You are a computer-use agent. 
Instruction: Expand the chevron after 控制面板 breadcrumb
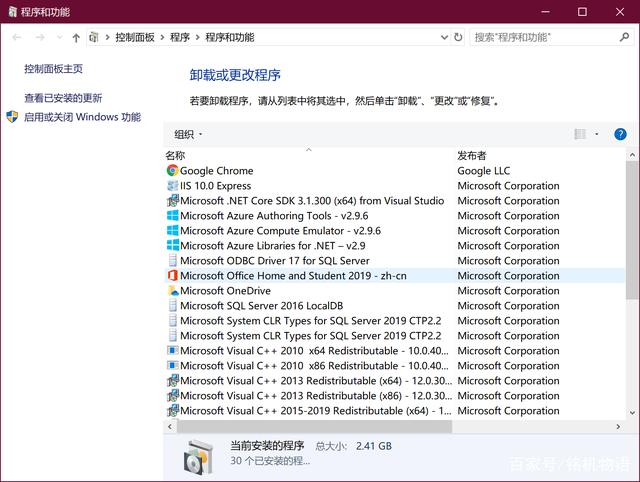coord(162,38)
